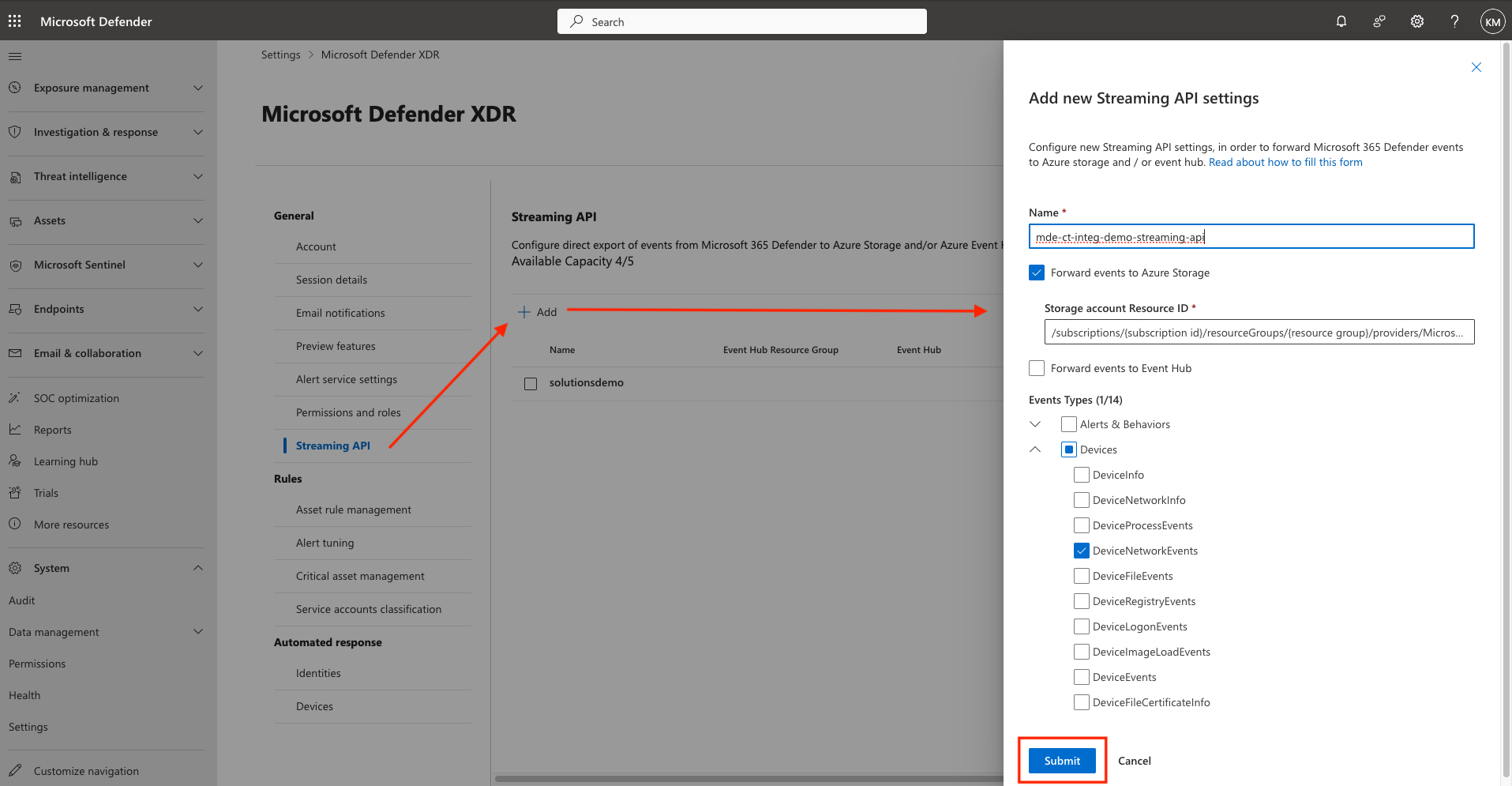Click the Submit button
The image size is (1512, 786).
(1061, 761)
